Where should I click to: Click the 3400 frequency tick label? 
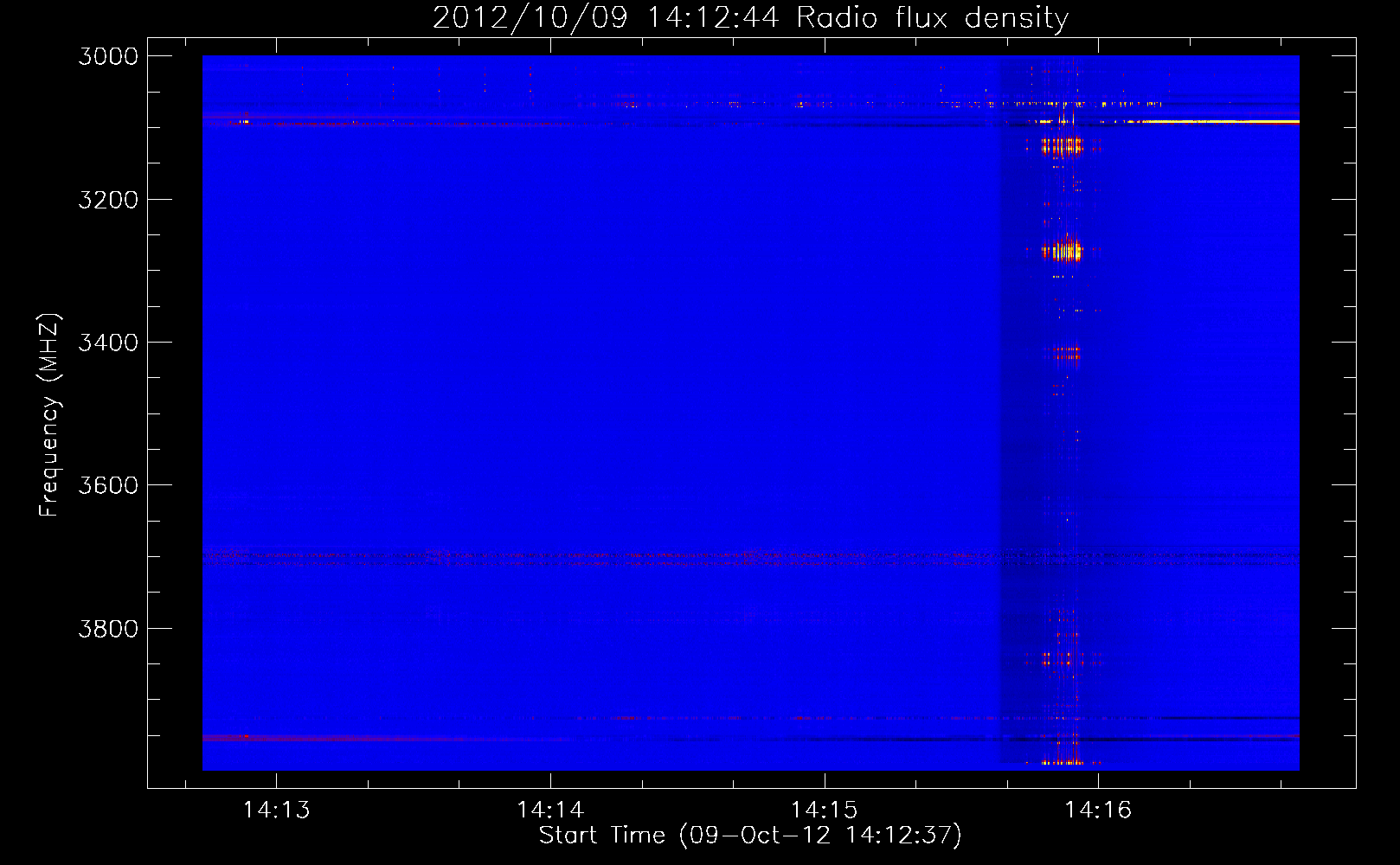click(108, 343)
